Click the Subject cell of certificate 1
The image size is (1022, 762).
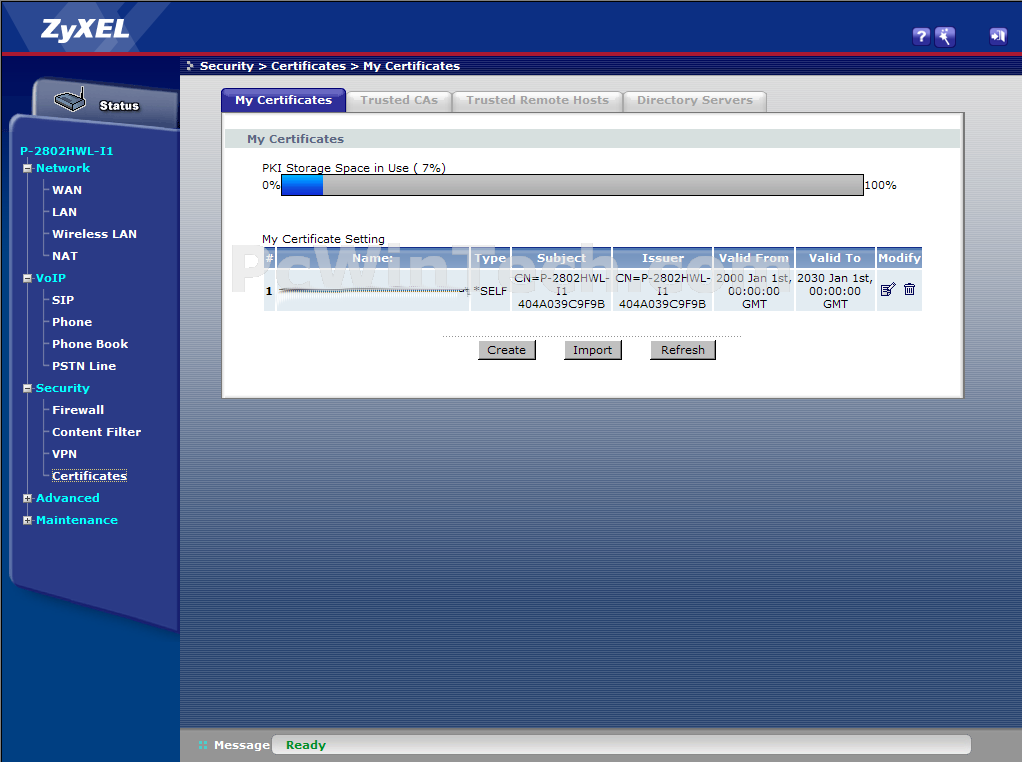pos(561,291)
